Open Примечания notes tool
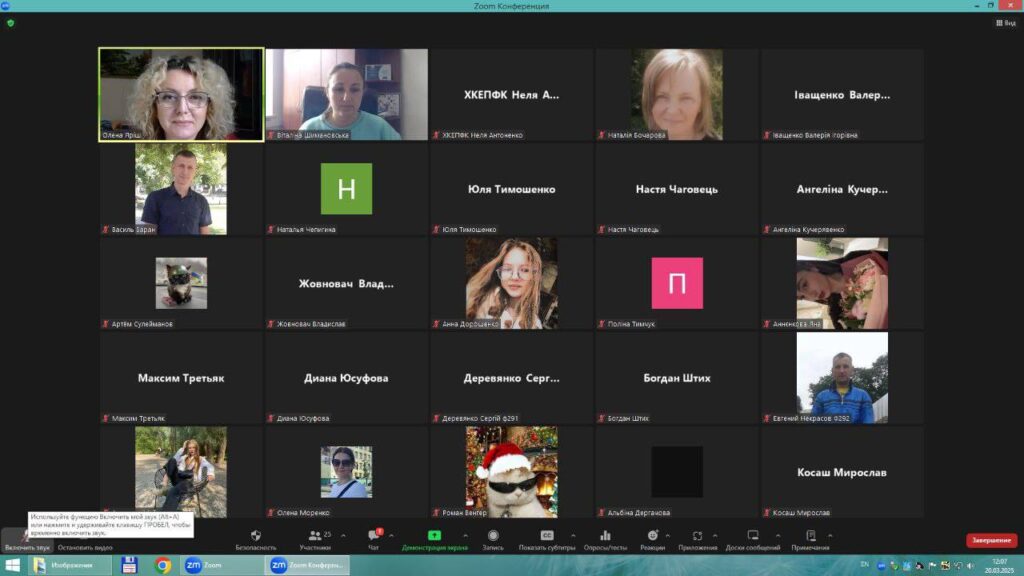The image size is (1024, 576). tap(810, 540)
